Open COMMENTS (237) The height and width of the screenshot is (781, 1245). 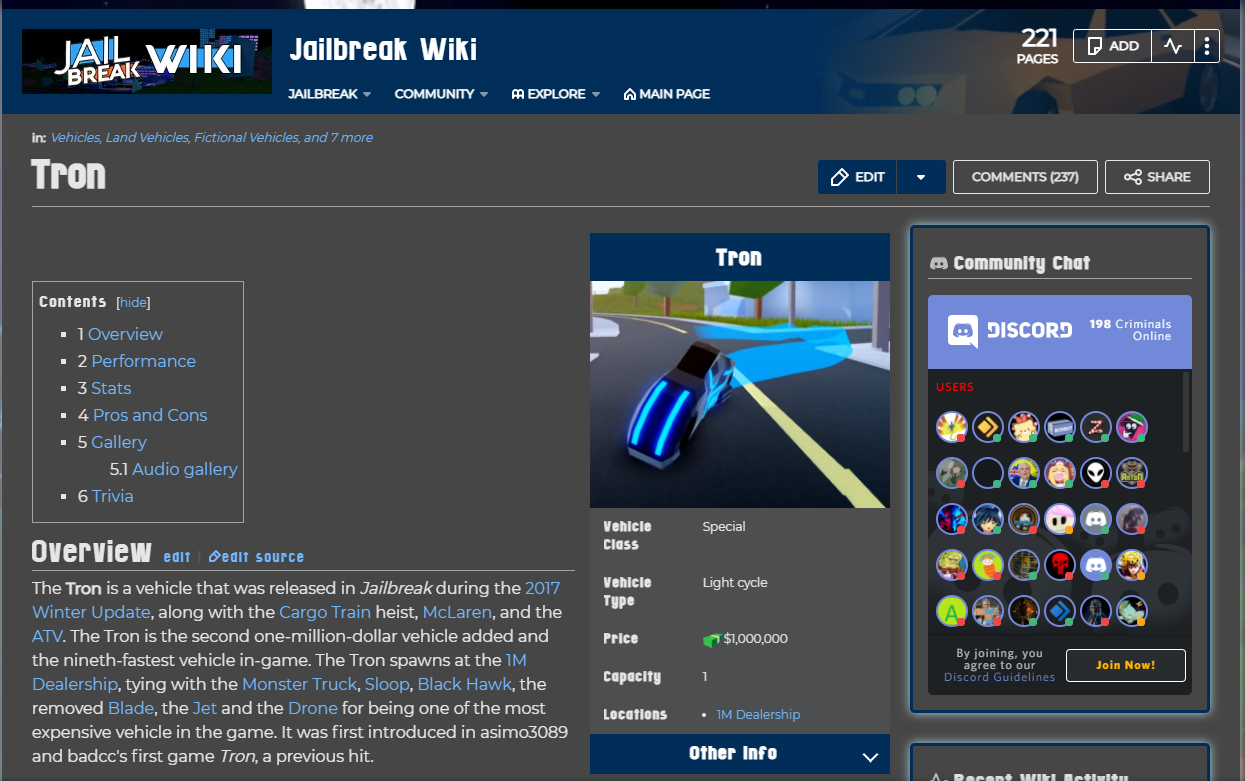1025,177
